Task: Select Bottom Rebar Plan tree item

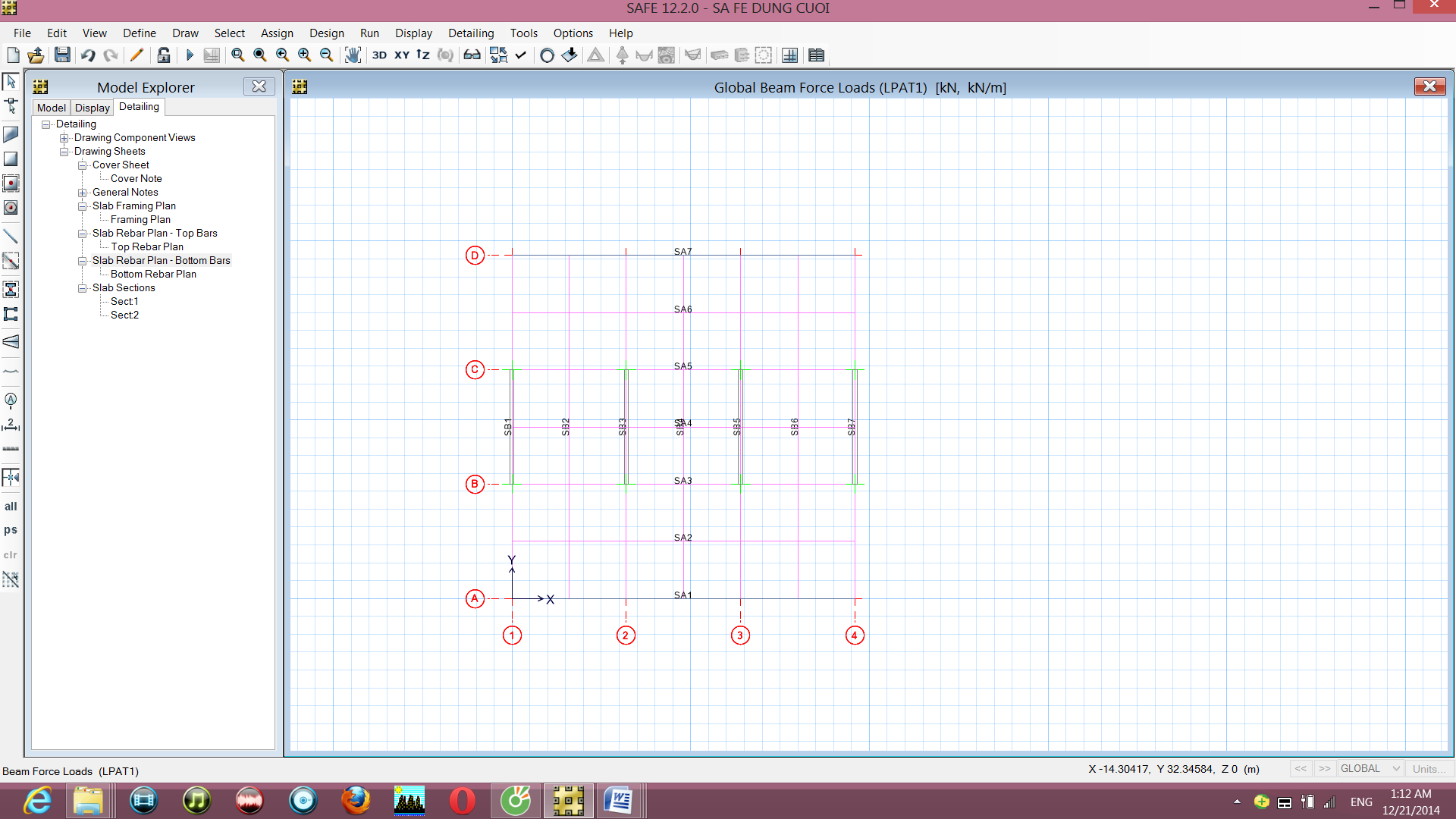Action: pos(153,274)
